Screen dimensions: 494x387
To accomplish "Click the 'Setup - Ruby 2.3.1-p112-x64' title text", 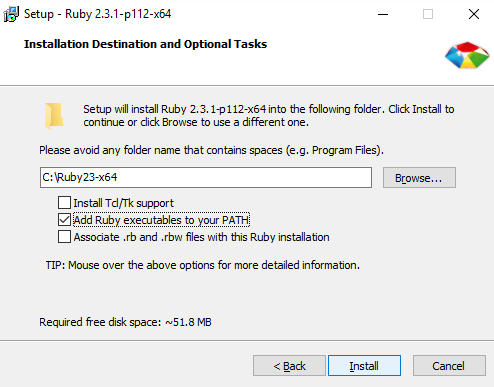I will (x=97, y=14).
